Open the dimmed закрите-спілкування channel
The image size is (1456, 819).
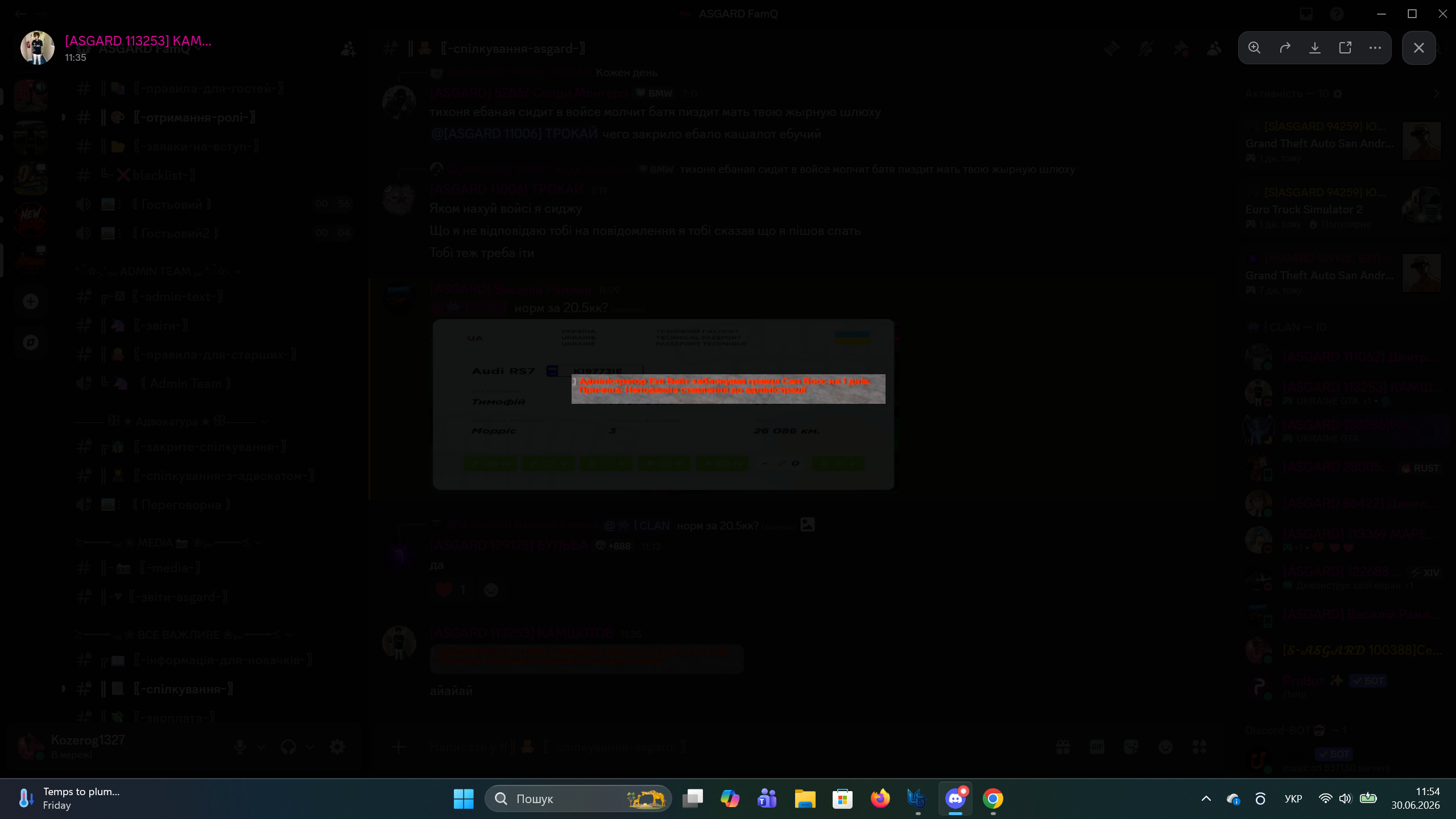click(213, 446)
